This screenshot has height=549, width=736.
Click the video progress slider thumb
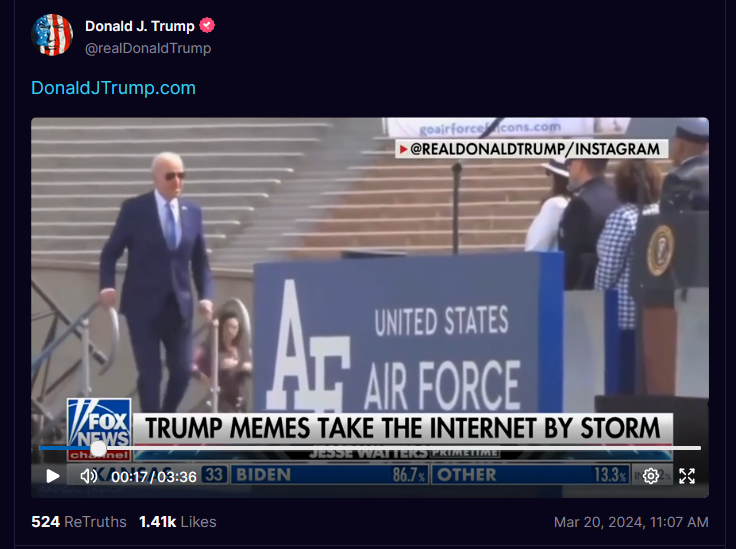click(98, 448)
